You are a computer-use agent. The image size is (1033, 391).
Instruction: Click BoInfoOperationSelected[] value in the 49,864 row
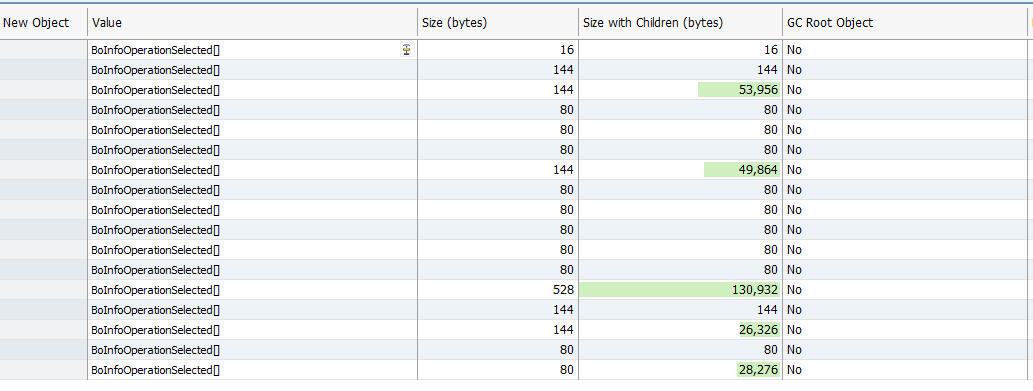point(155,170)
